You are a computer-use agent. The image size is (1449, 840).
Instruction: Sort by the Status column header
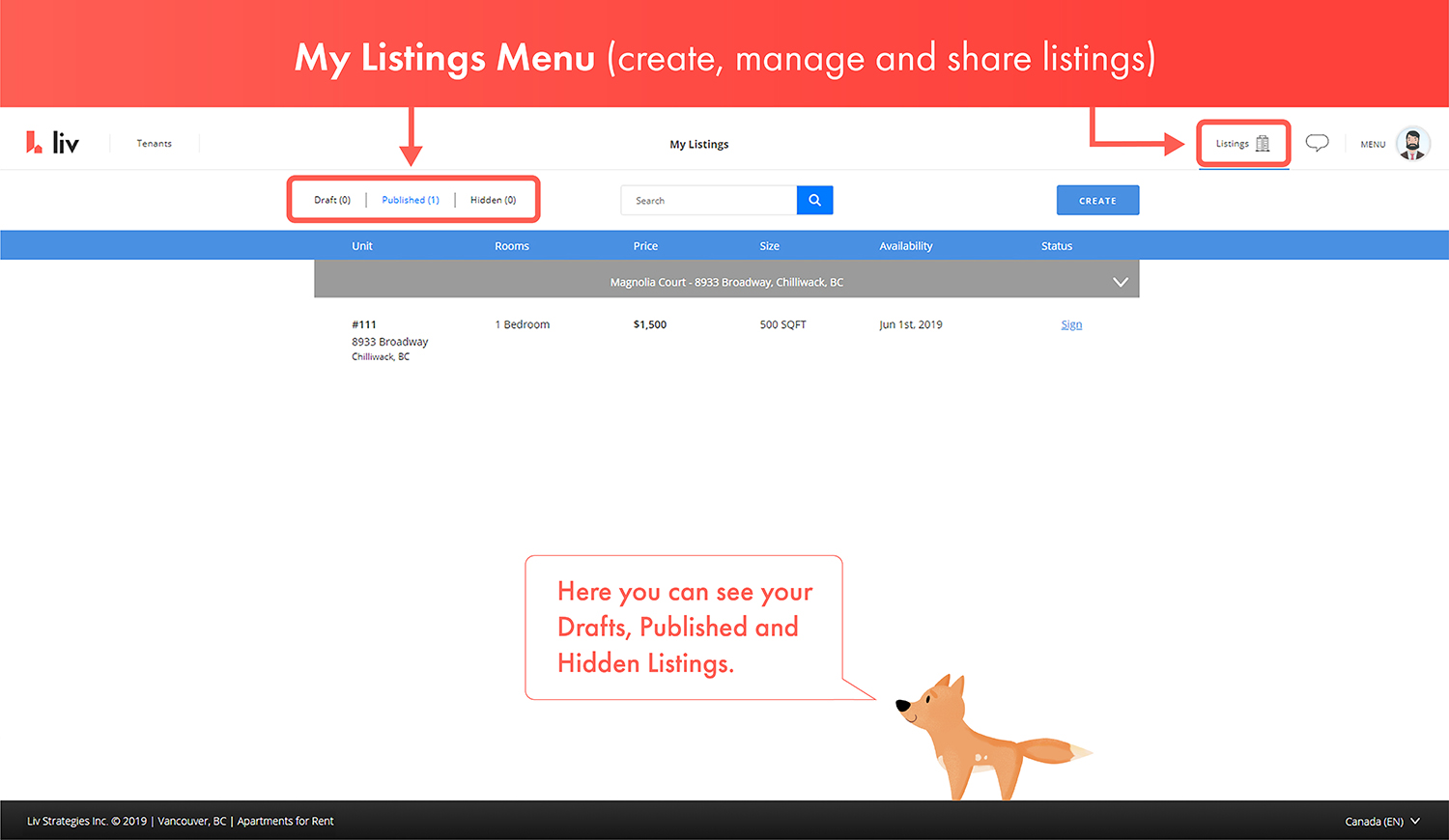(1057, 246)
